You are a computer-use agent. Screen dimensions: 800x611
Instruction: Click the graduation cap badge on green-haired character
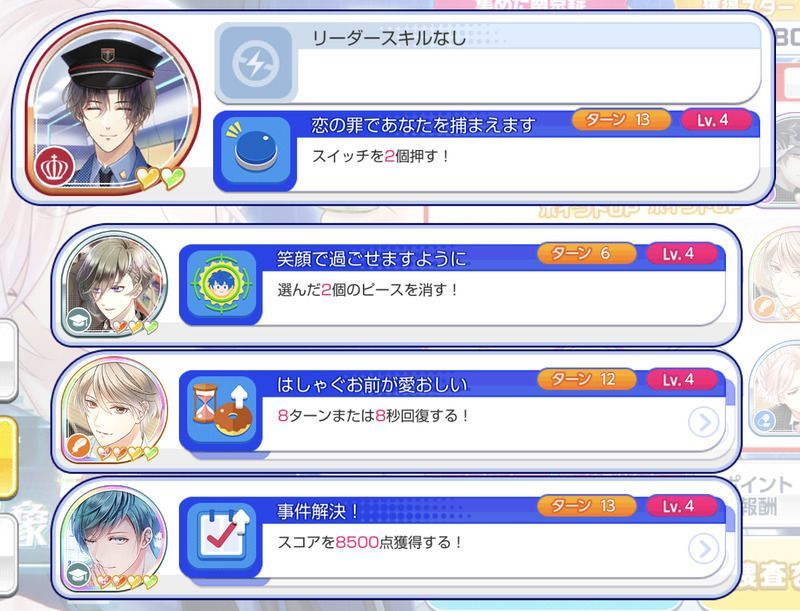[x=79, y=320]
